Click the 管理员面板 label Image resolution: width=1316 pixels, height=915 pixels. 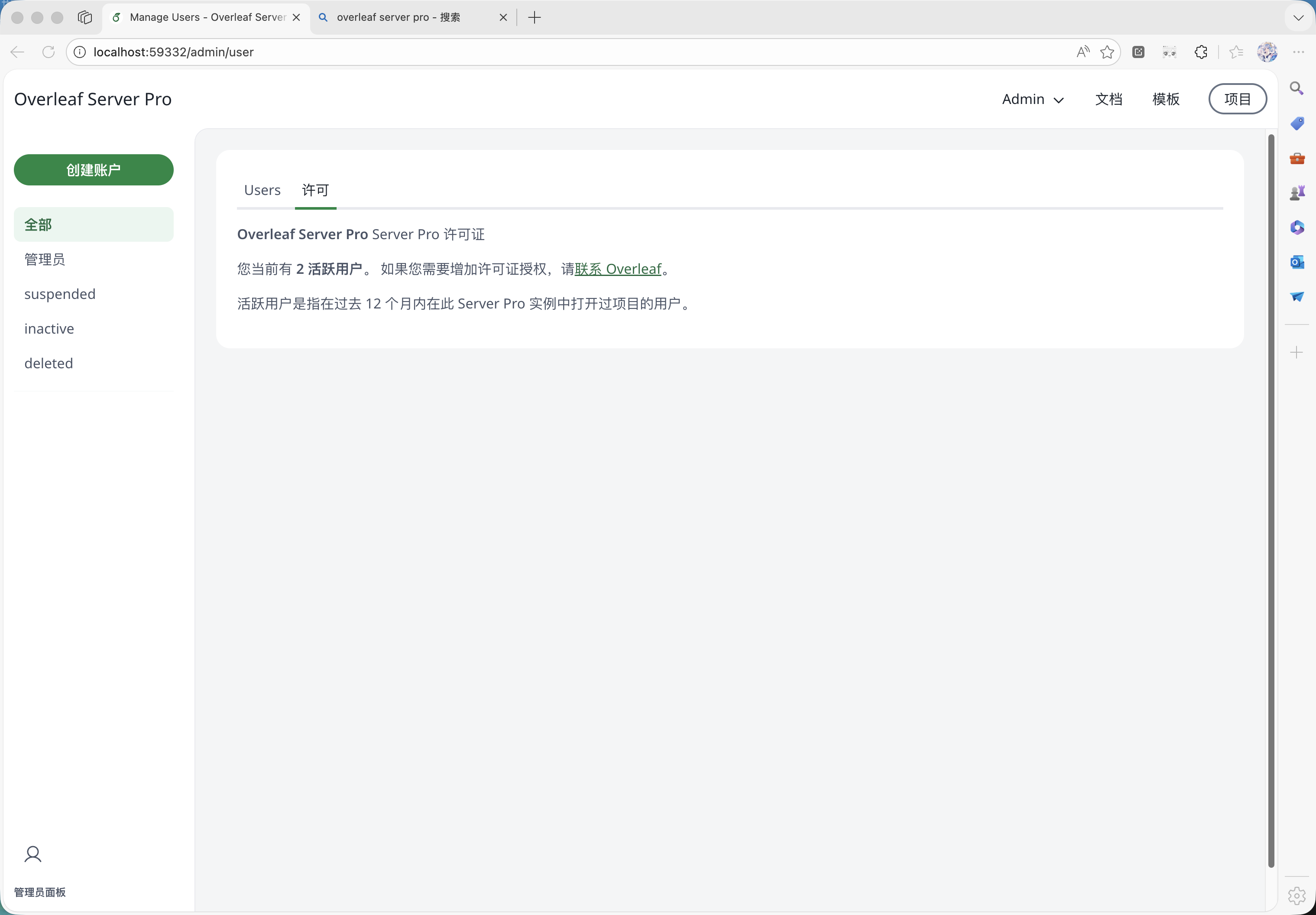click(39, 892)
